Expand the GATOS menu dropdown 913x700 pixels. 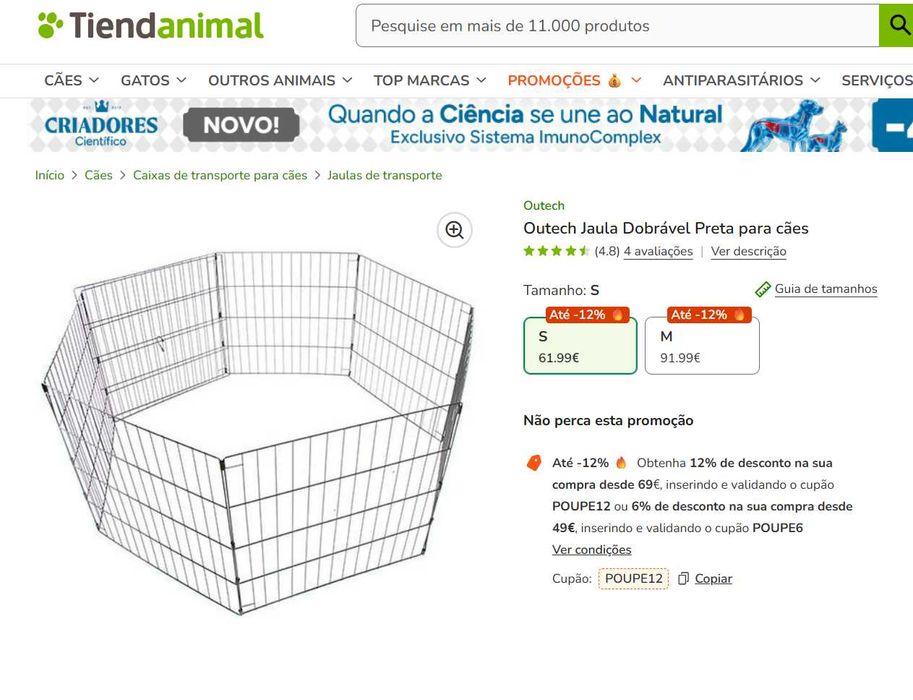pos(153,80)
